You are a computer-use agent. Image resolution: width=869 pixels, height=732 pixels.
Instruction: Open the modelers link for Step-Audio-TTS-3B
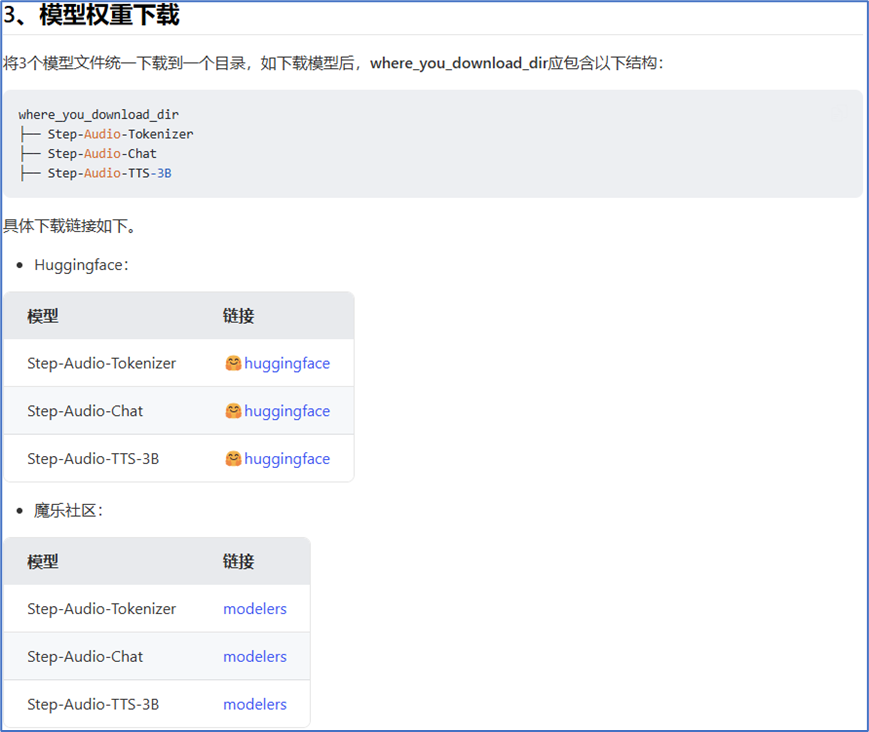tap(255, 704)
